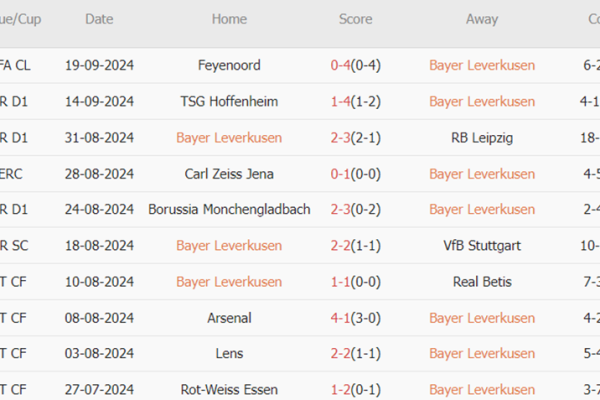Click the 1-2 score of the Essen match

340,389
